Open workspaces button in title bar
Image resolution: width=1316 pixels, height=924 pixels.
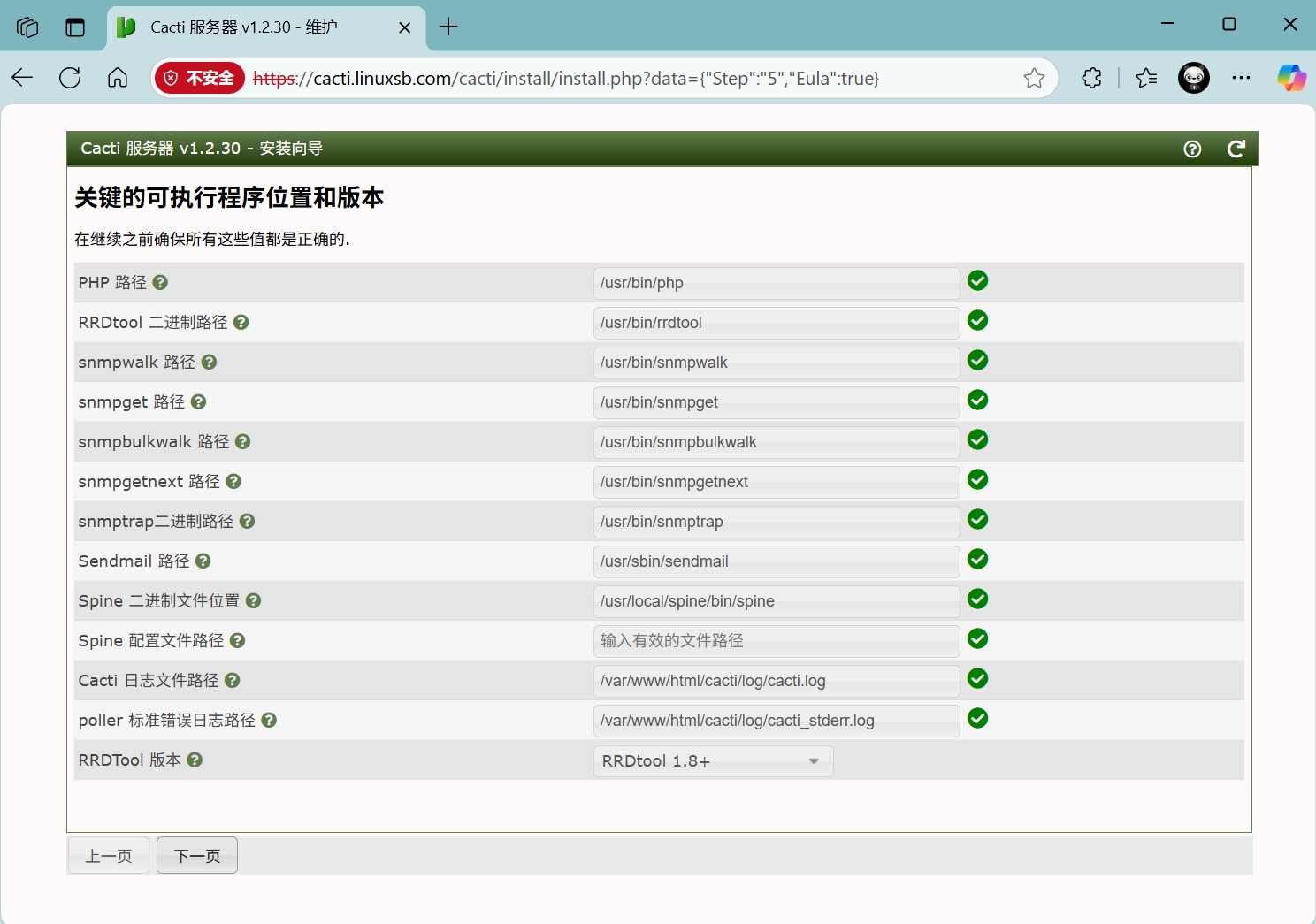[27, 27]
